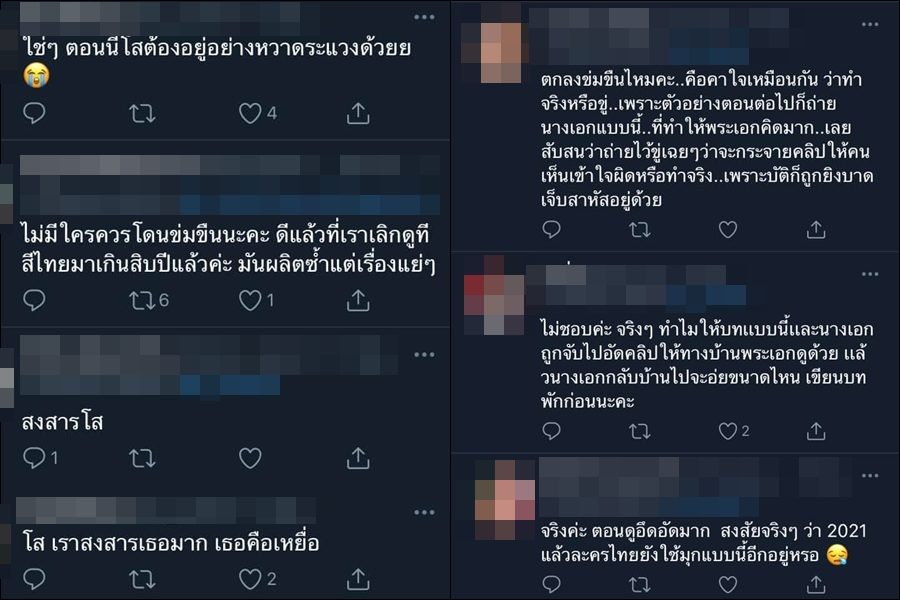Reply to tweet starting with ตกลงข่มขืนไหมคะ
Image resolution: width=900 pixels, height=600 pixels.
coord(551,229)
